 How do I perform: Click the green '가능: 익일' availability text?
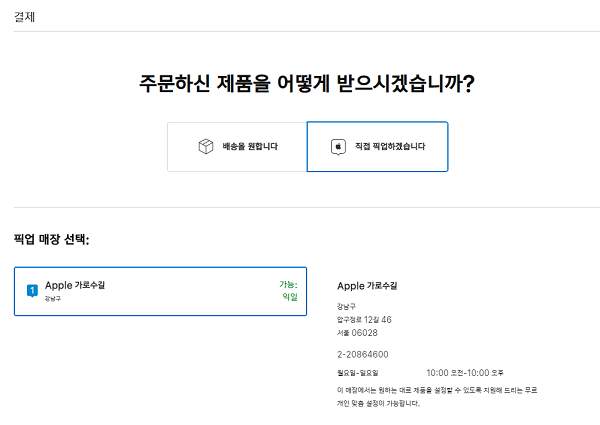(289, 291)
